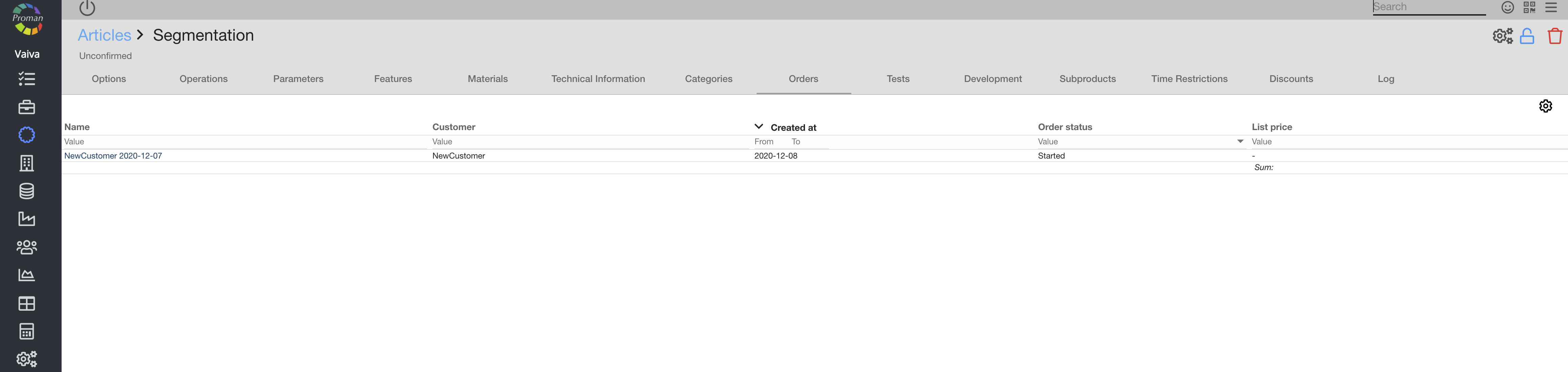
Task: Expand the Order status filter dropdown
Action: coord(1240,142)
